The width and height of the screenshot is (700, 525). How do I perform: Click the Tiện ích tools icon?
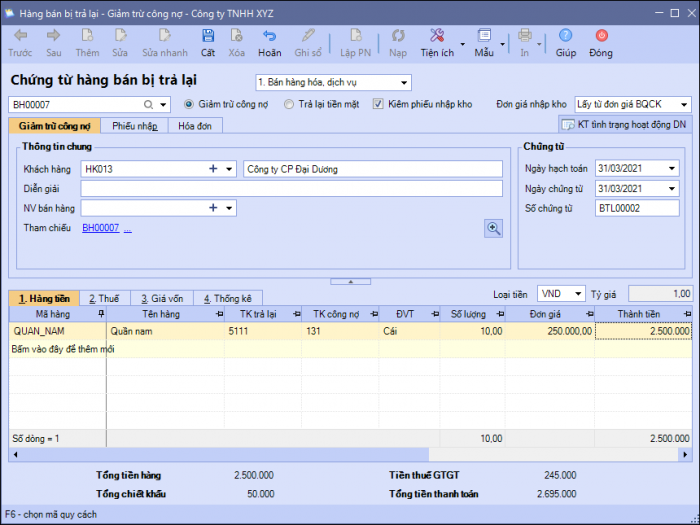pos(436,36)
